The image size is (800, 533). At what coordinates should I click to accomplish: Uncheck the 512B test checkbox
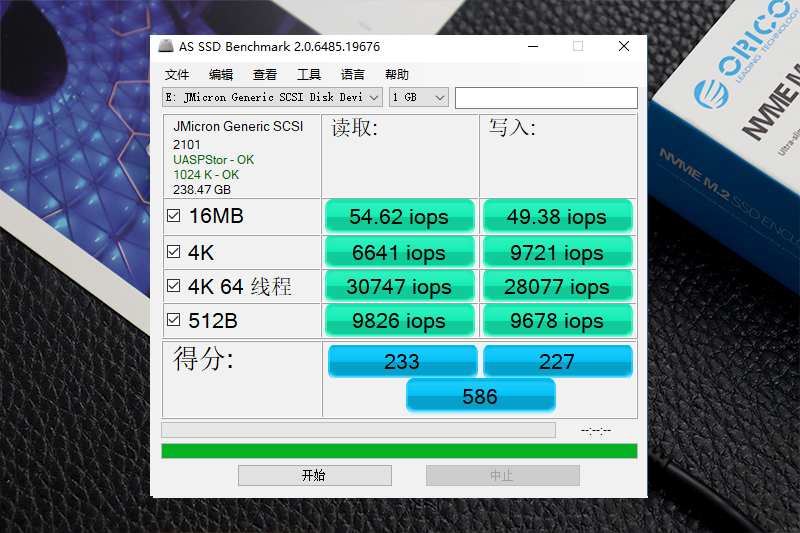pyautogui.click(x=173, y=320)
